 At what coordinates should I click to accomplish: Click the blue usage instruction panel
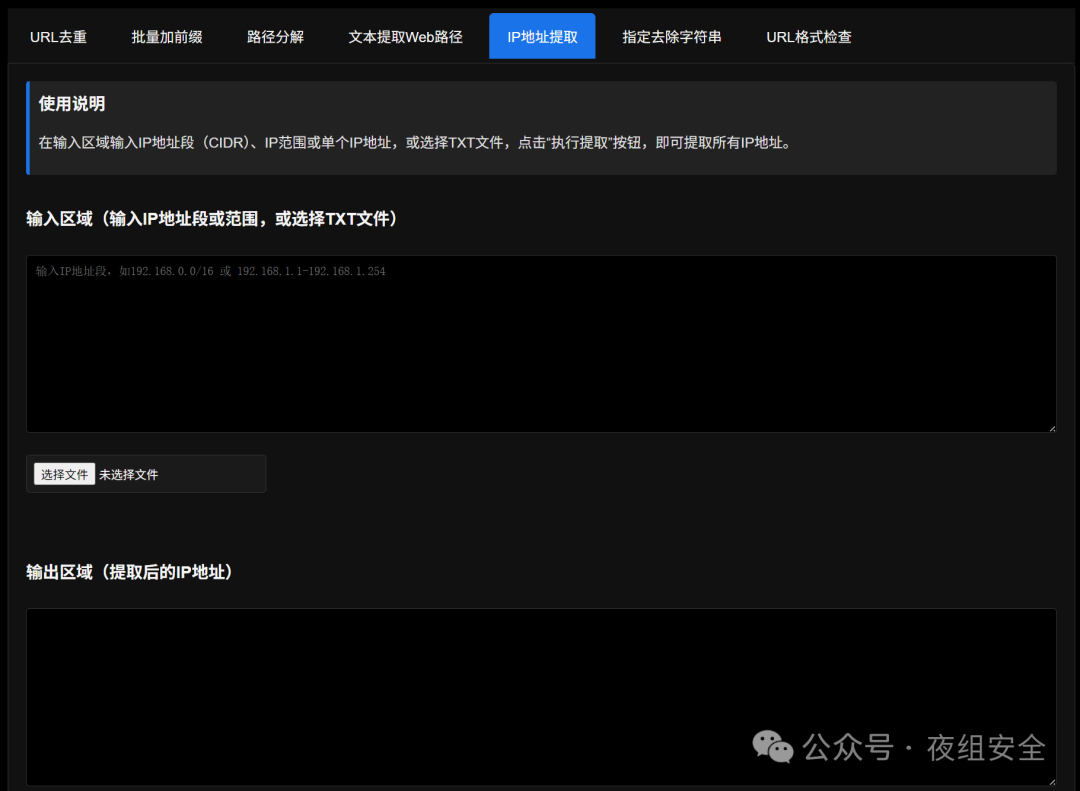540,128
